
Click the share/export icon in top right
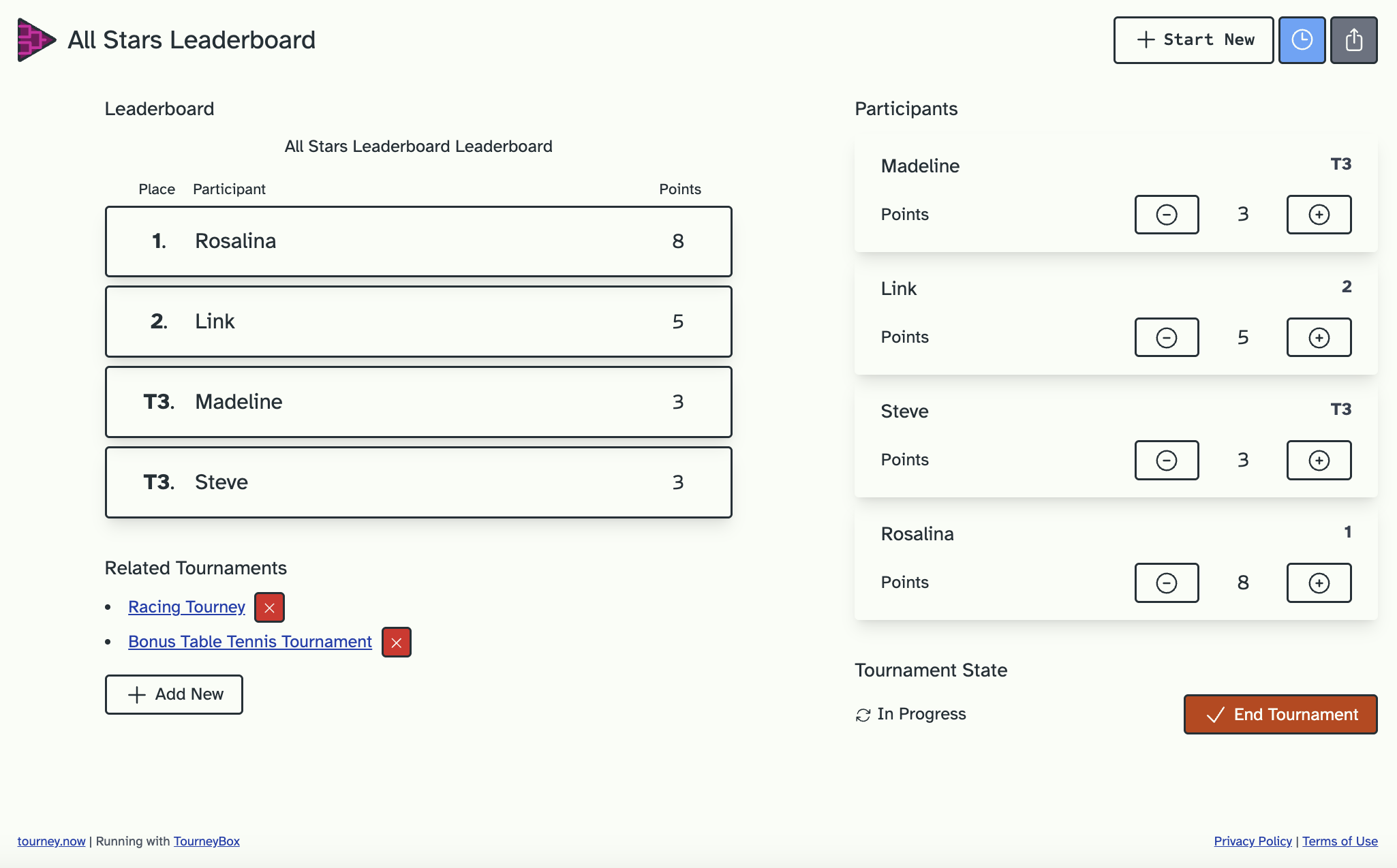pyautogui.click(x=1353, y=40)
